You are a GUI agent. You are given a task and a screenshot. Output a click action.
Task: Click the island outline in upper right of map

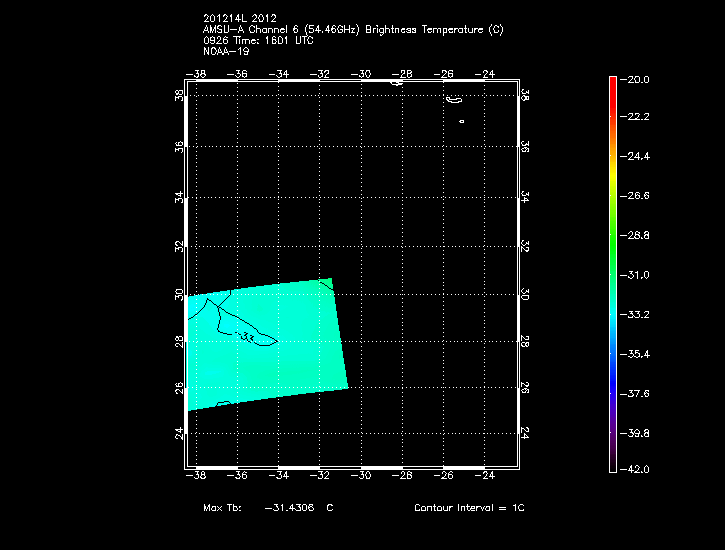[454, 100]
